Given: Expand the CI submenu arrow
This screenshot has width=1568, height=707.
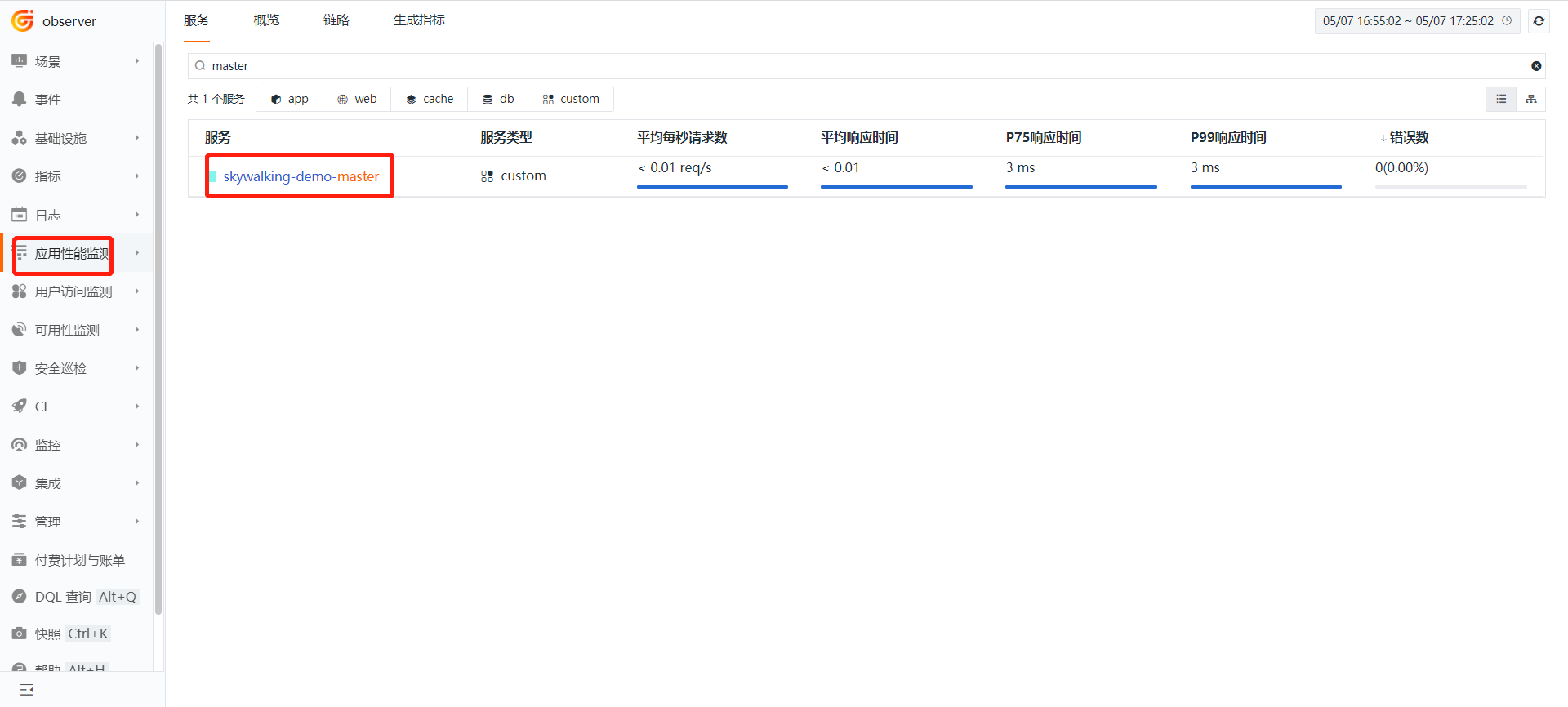Looking at the screenshot, I should tap(137, 406).
